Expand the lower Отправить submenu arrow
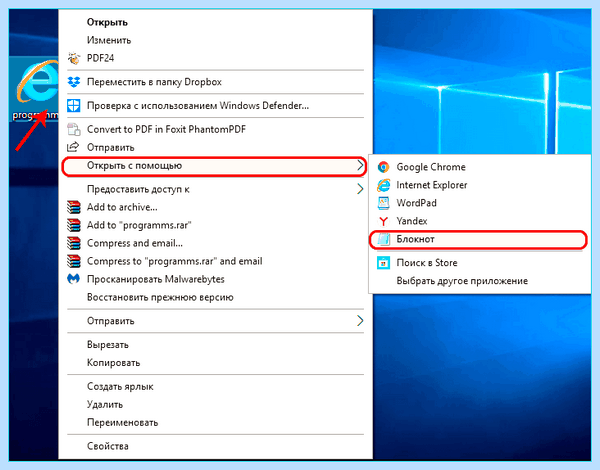 click(x=360, y=321)
